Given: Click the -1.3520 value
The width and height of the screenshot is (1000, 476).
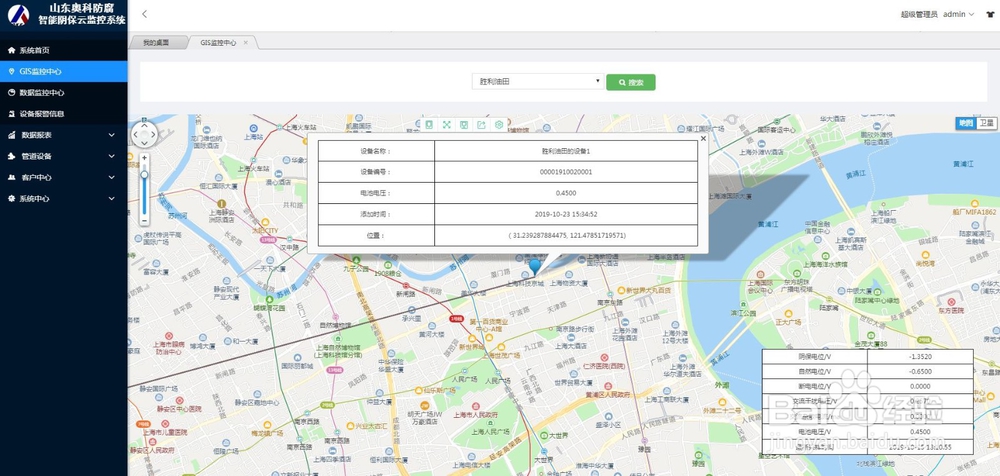Looking at the screenshot, I should tap(920, 356).
